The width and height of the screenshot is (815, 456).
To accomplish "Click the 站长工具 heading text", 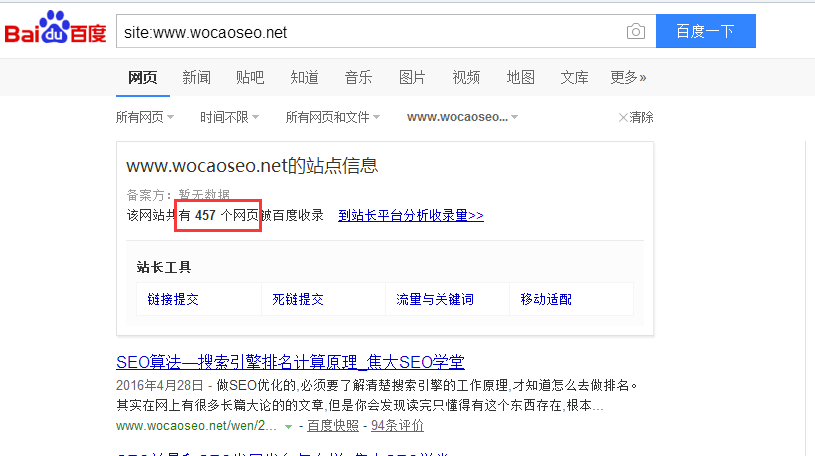I will coord(164,267).
